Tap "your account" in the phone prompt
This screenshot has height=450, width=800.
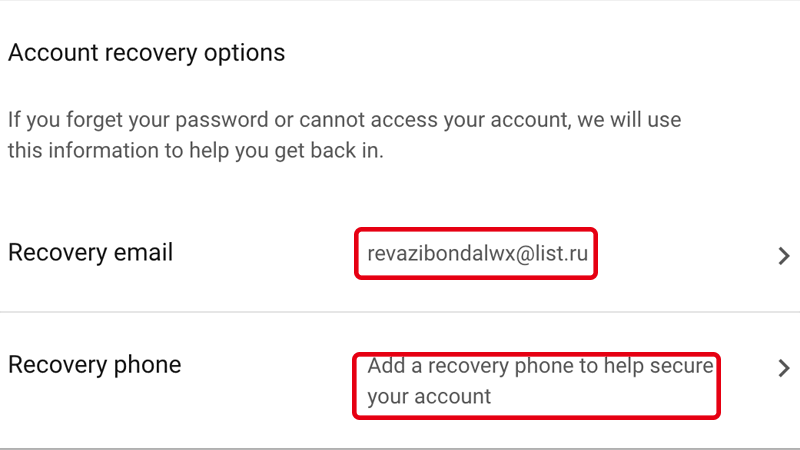(429, 397)
